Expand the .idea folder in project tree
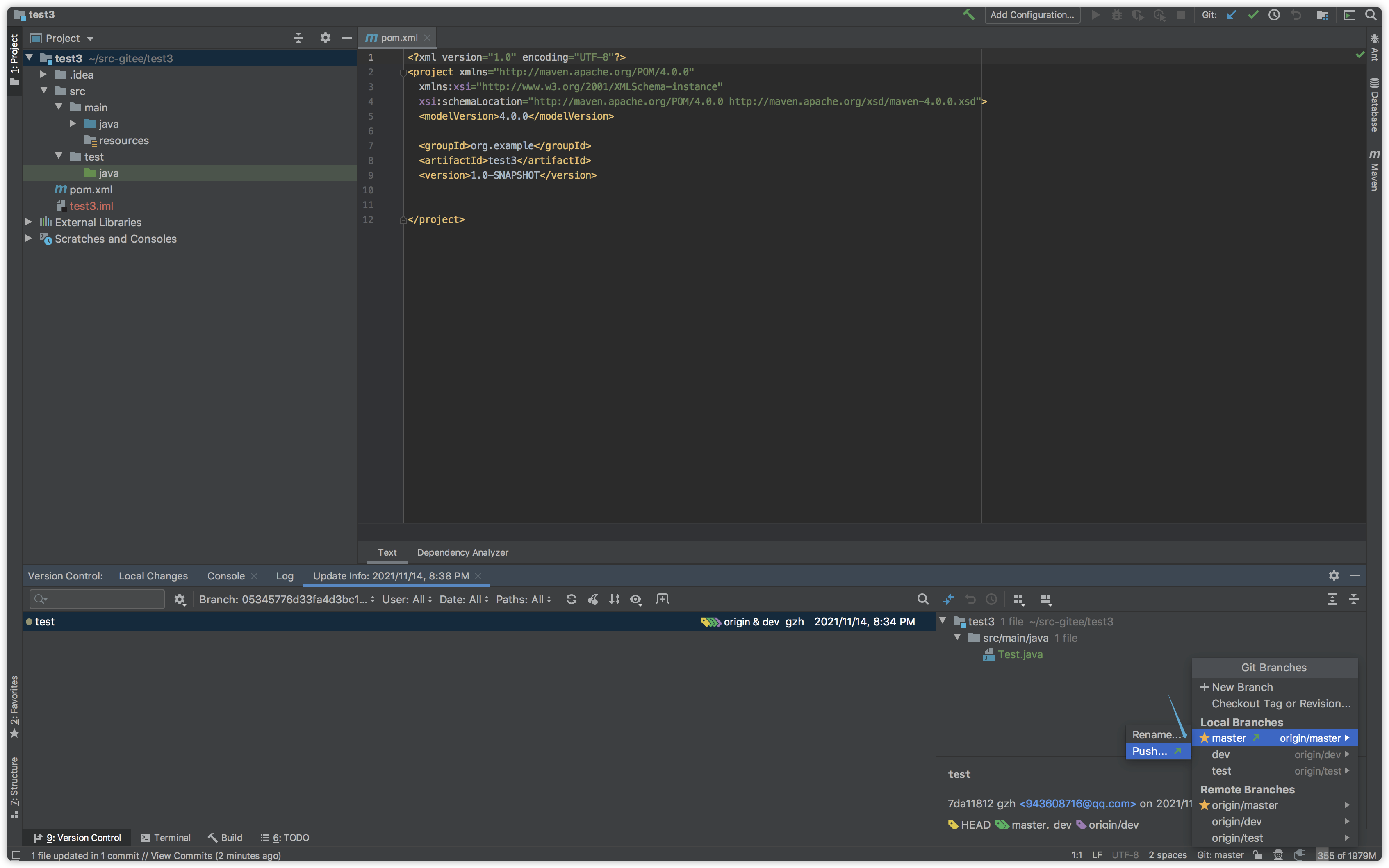This screenshot has height=868, width=1389. pos(43,75)
